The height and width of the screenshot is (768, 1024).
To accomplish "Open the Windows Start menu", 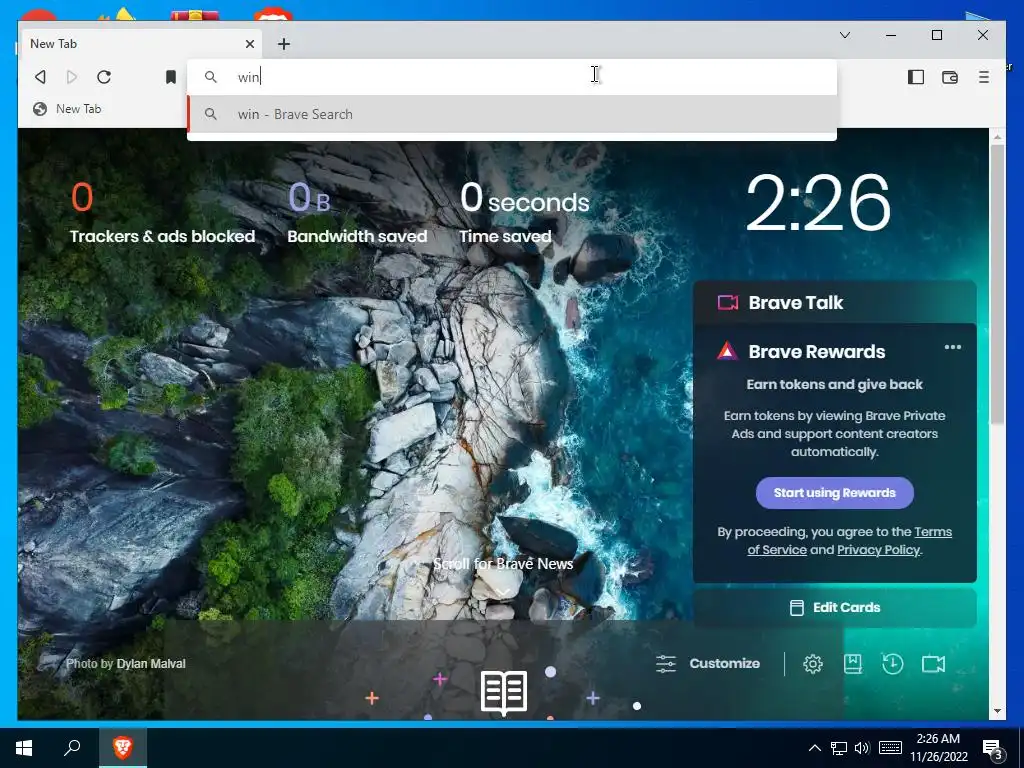I will point(24,747).
